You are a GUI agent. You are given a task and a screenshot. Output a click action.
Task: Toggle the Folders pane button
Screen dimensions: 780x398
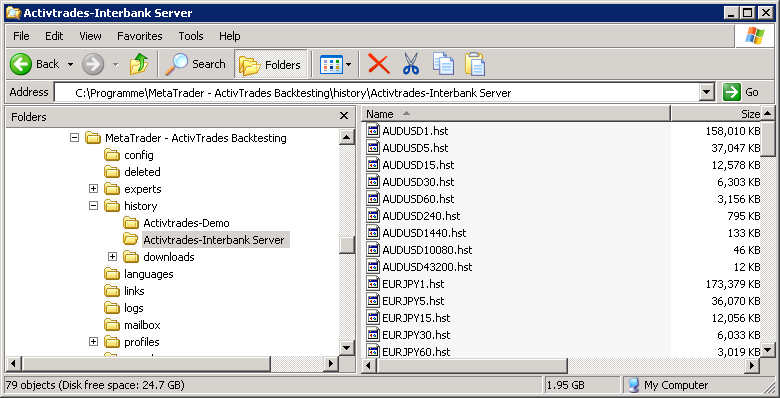click(x=270, y=65)
